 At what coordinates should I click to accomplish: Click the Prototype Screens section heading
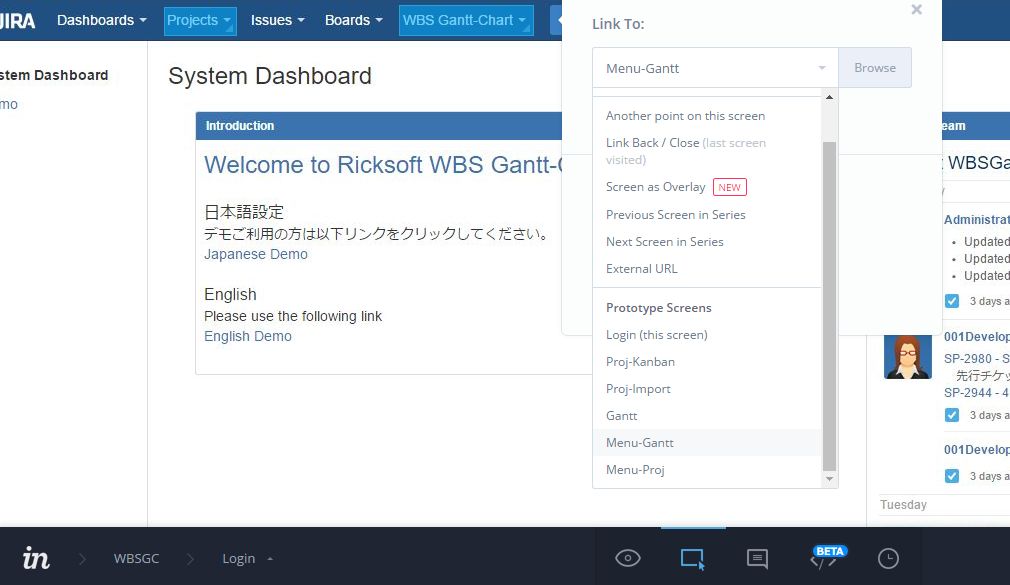click(658, 308)
